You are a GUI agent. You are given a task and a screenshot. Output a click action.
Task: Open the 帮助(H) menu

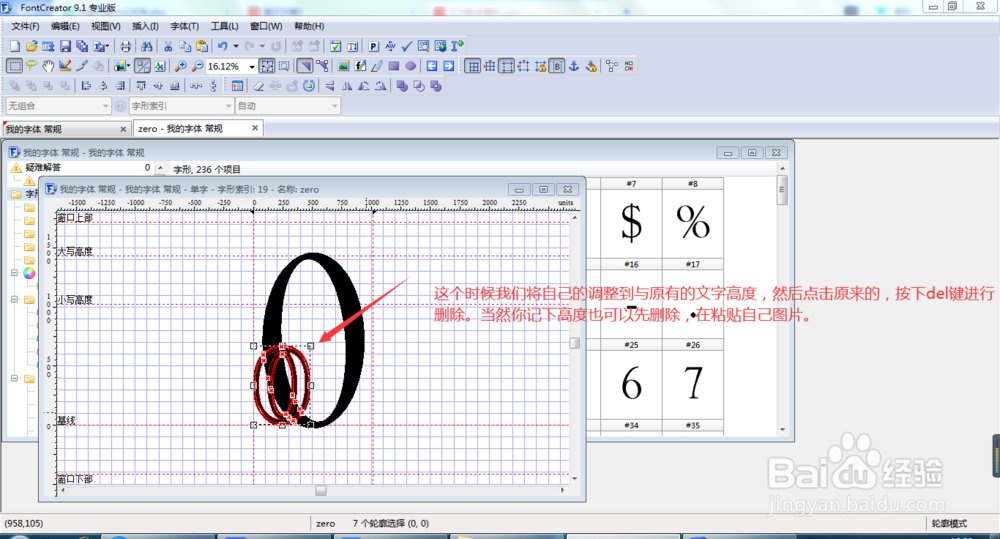click(x=309, y=26)
